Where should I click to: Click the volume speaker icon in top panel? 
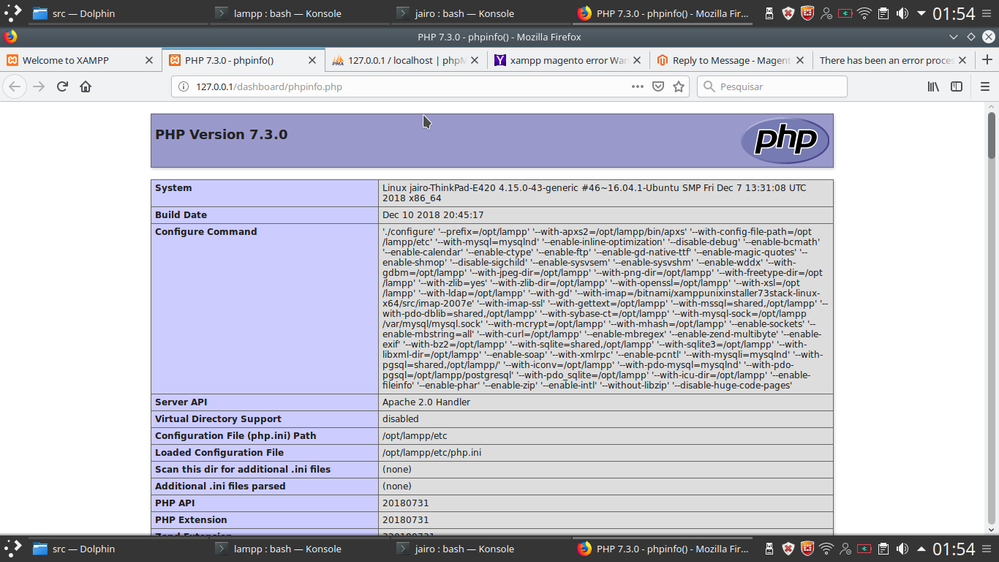coord(903,14)
